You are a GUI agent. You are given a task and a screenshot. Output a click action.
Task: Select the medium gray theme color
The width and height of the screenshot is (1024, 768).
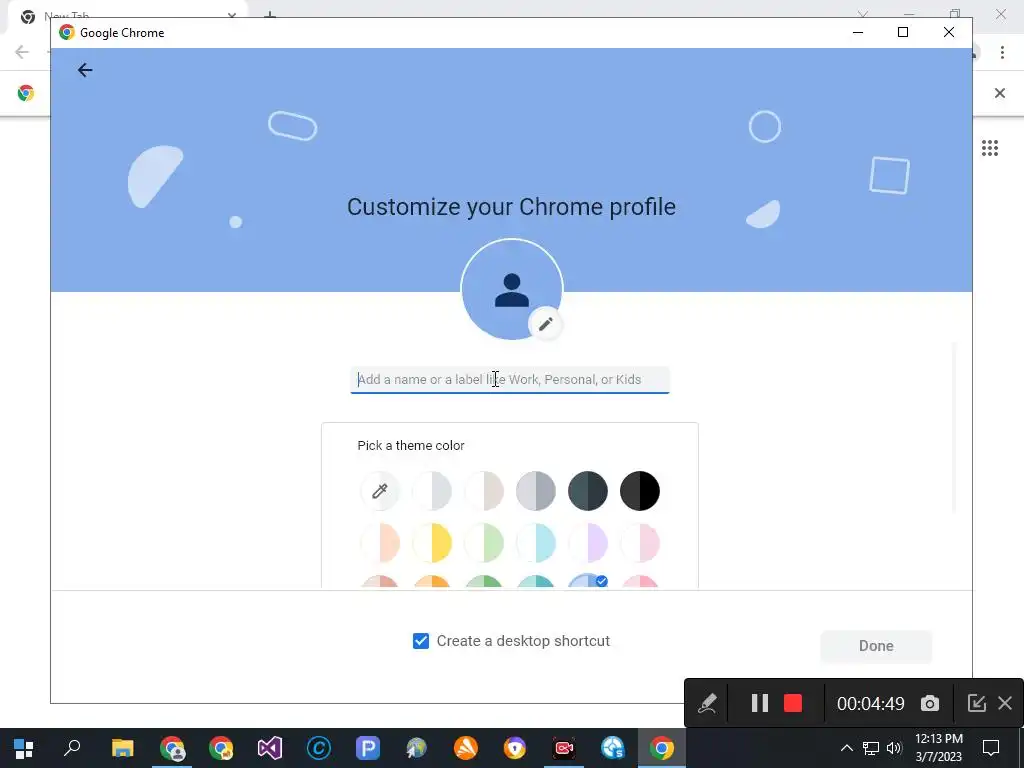click(536, 490)
